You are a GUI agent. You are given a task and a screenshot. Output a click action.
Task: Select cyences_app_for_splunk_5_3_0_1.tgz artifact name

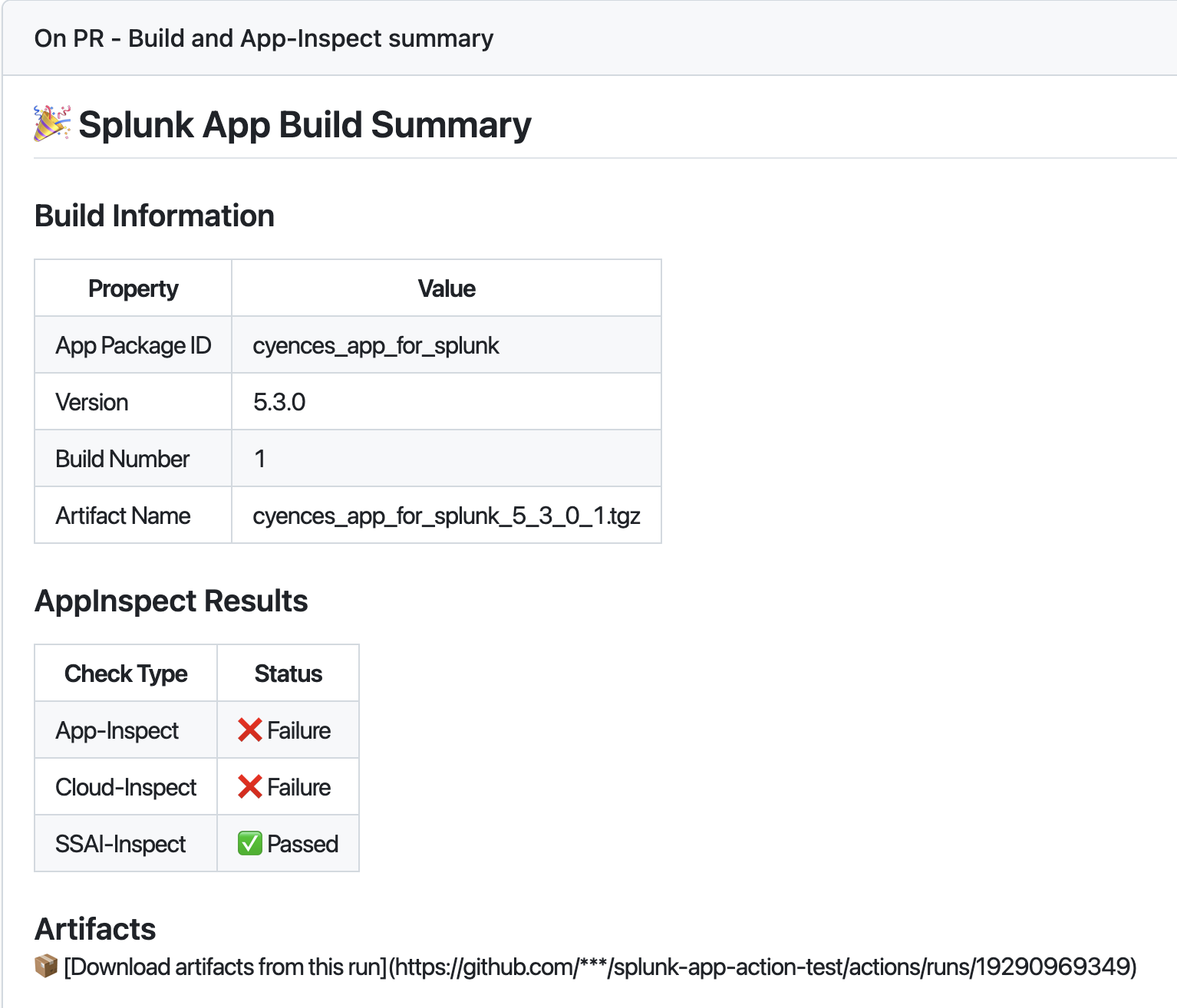pos(447,516)
